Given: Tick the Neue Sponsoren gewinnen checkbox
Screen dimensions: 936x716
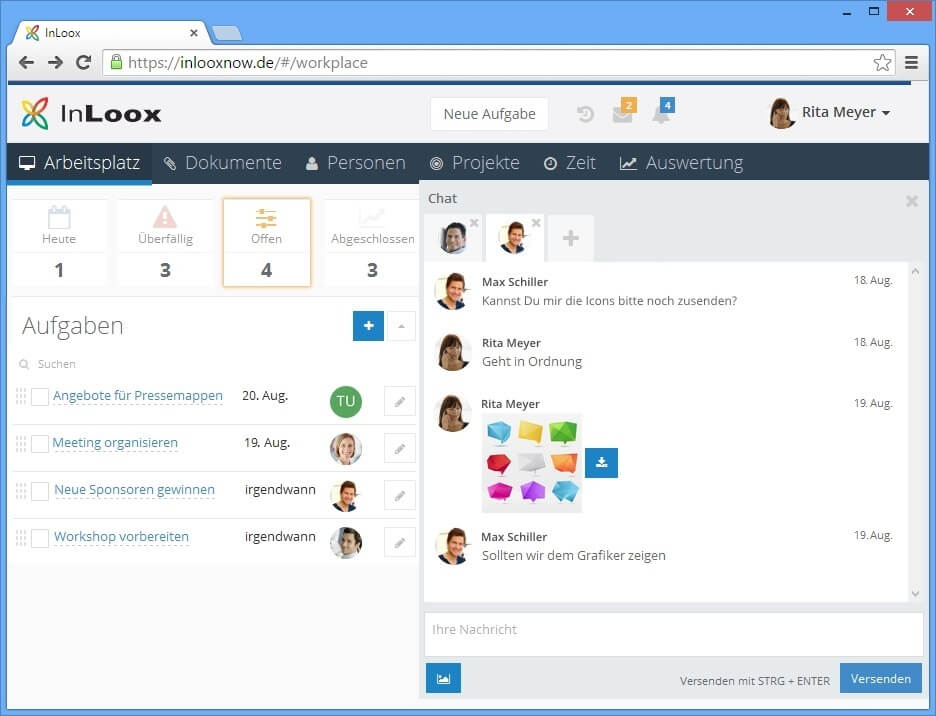Looking at the screenshot, I should coord(38,490).
